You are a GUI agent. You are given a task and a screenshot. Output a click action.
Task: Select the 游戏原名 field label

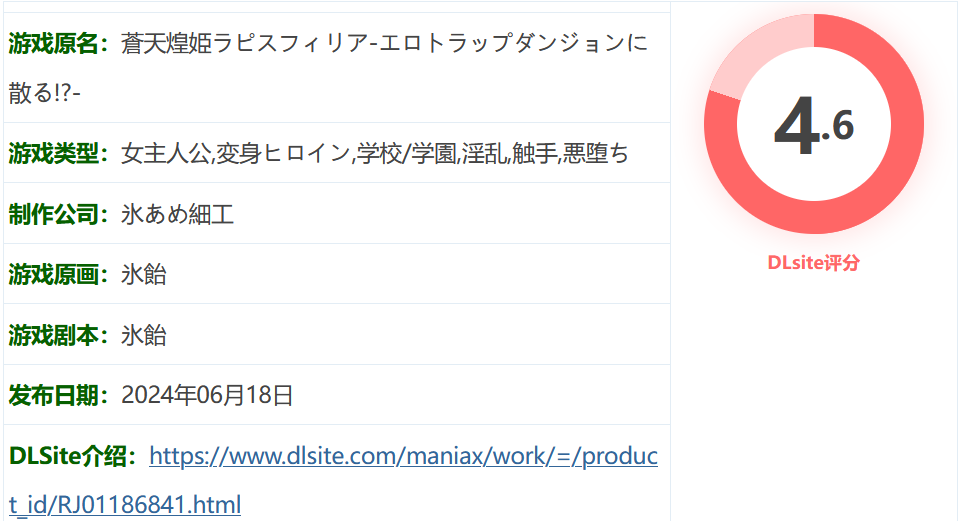pyautogui.click(x=59, y=43)
